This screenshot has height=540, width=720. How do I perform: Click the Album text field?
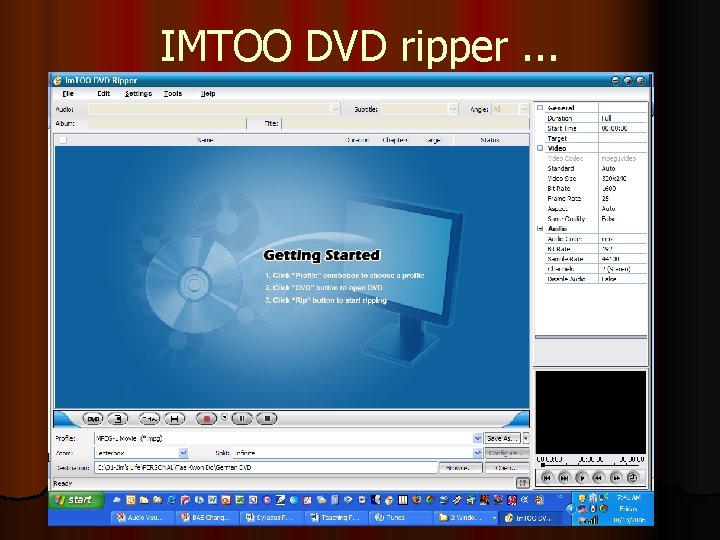point(167,124)
